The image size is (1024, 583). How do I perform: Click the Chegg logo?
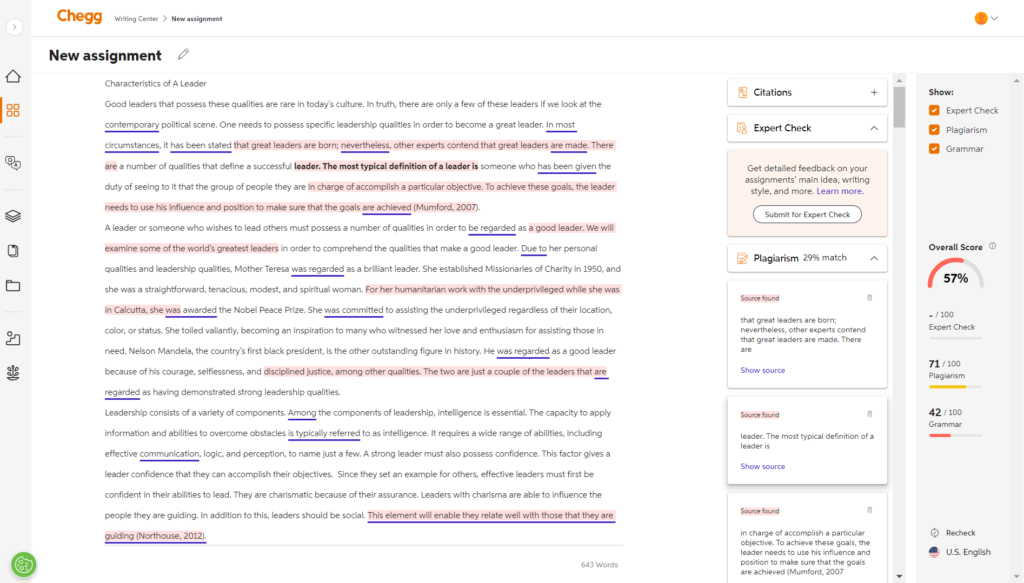click(x=79, y=17)
